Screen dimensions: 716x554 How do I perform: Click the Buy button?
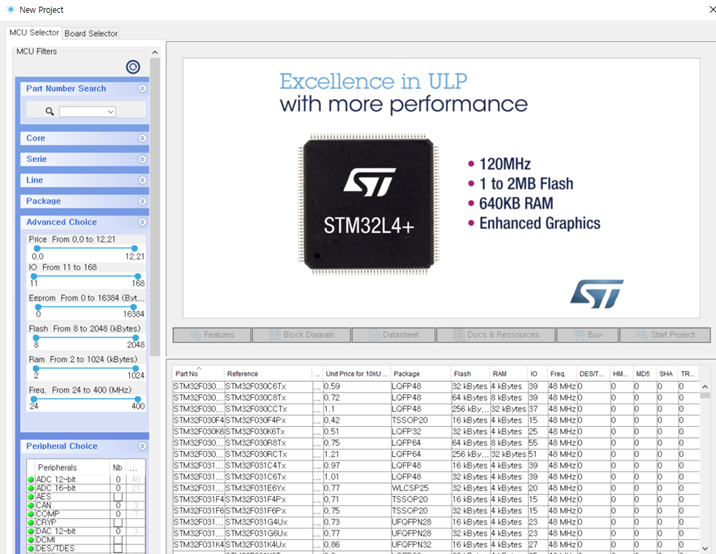coord(588,335)
